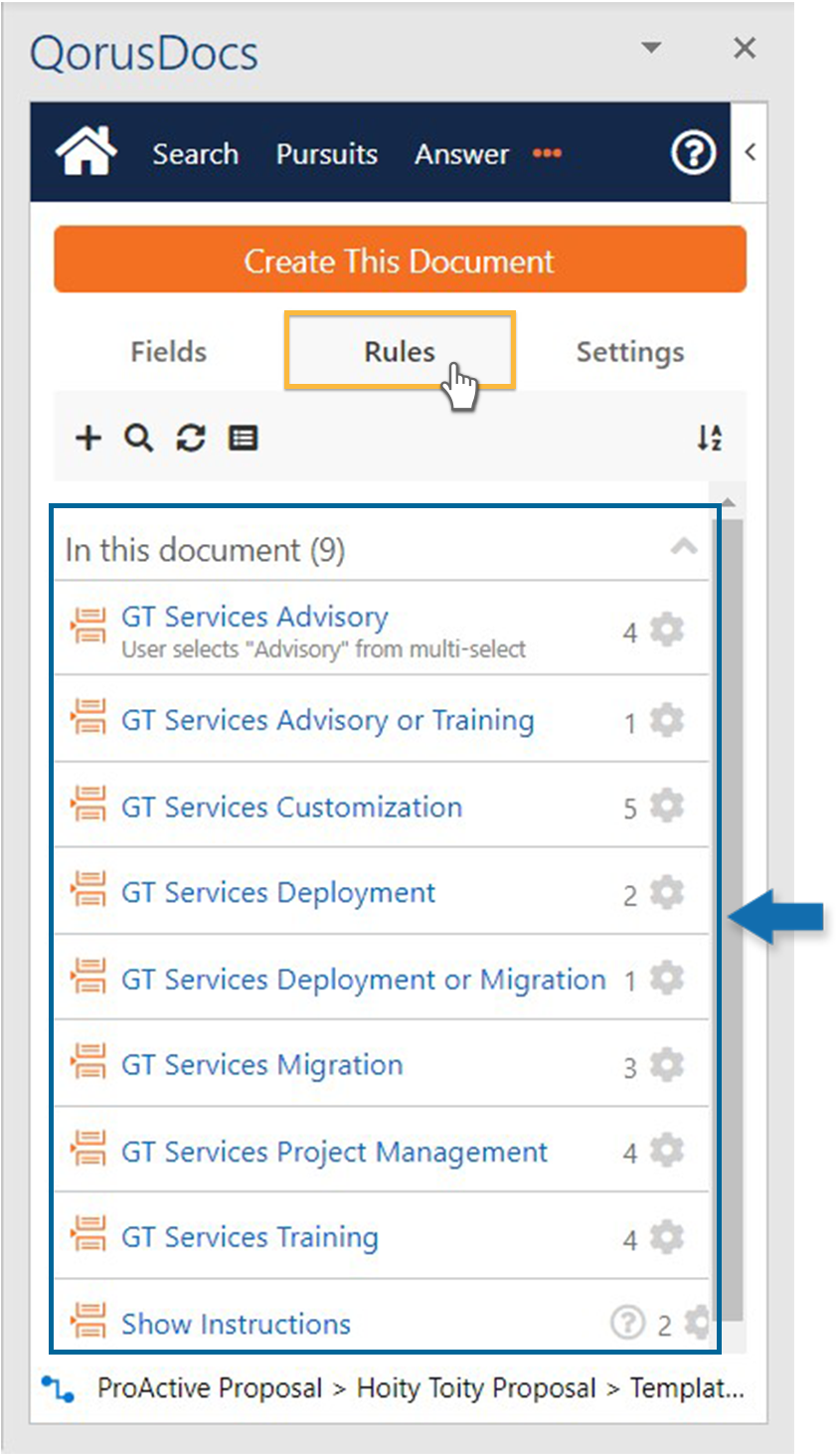Open the GT Services Project Management rule
Image resolution: width=836 pixels, height=1456 pixels.
[x=334, y=1152]
